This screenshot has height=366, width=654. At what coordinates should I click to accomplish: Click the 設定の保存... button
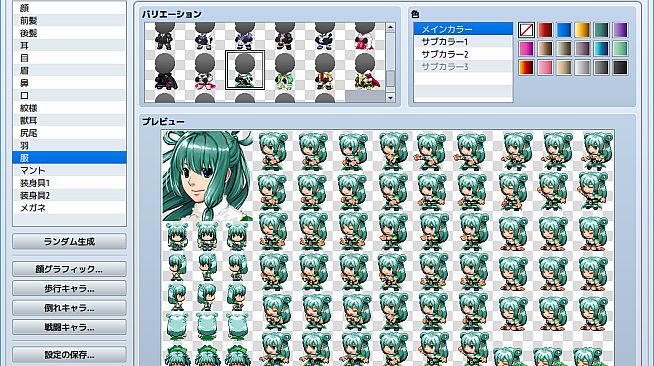click(x=69, y=355)
